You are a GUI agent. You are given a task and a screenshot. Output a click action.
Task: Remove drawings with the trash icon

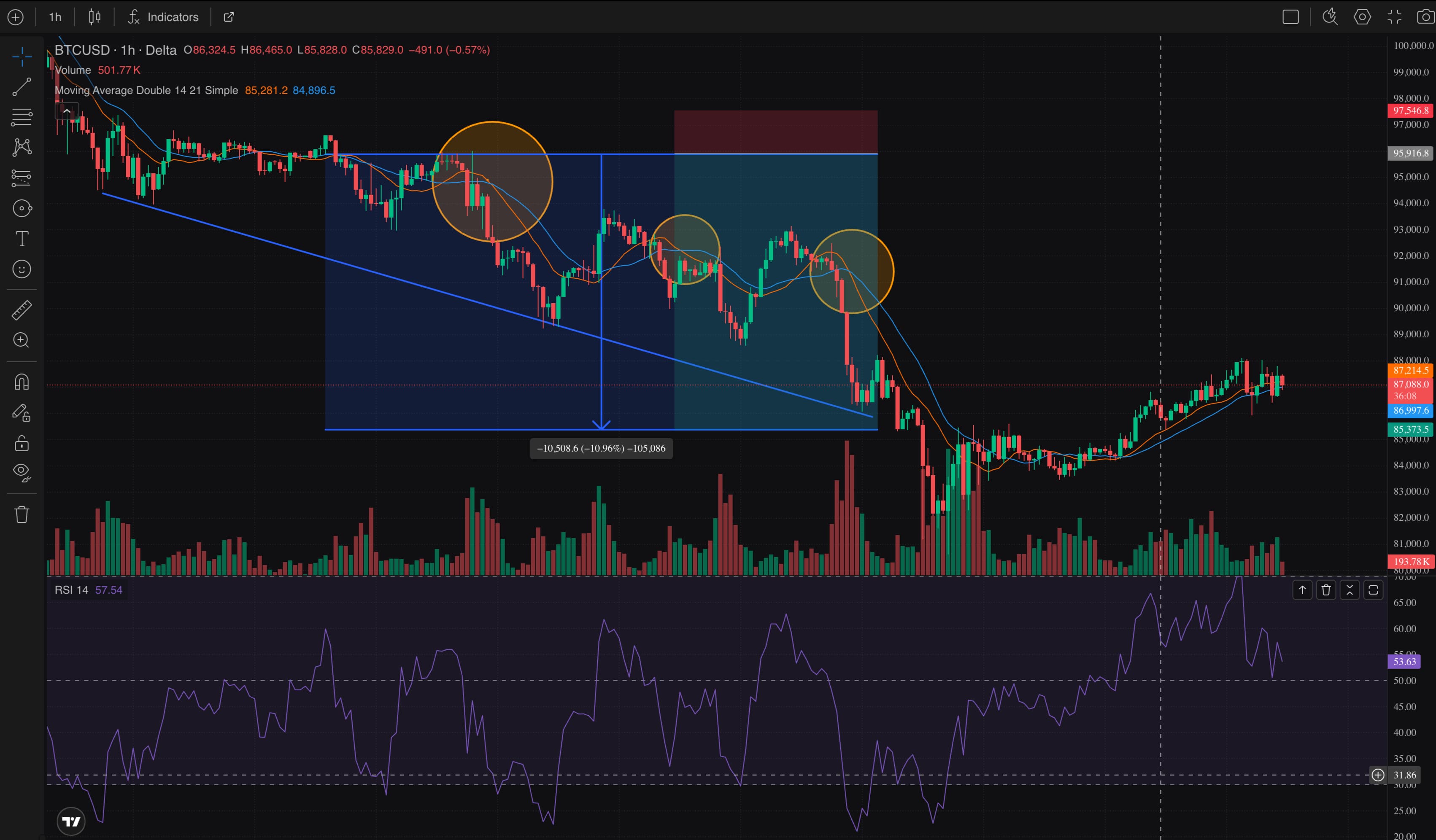click(x=22, y=514)
